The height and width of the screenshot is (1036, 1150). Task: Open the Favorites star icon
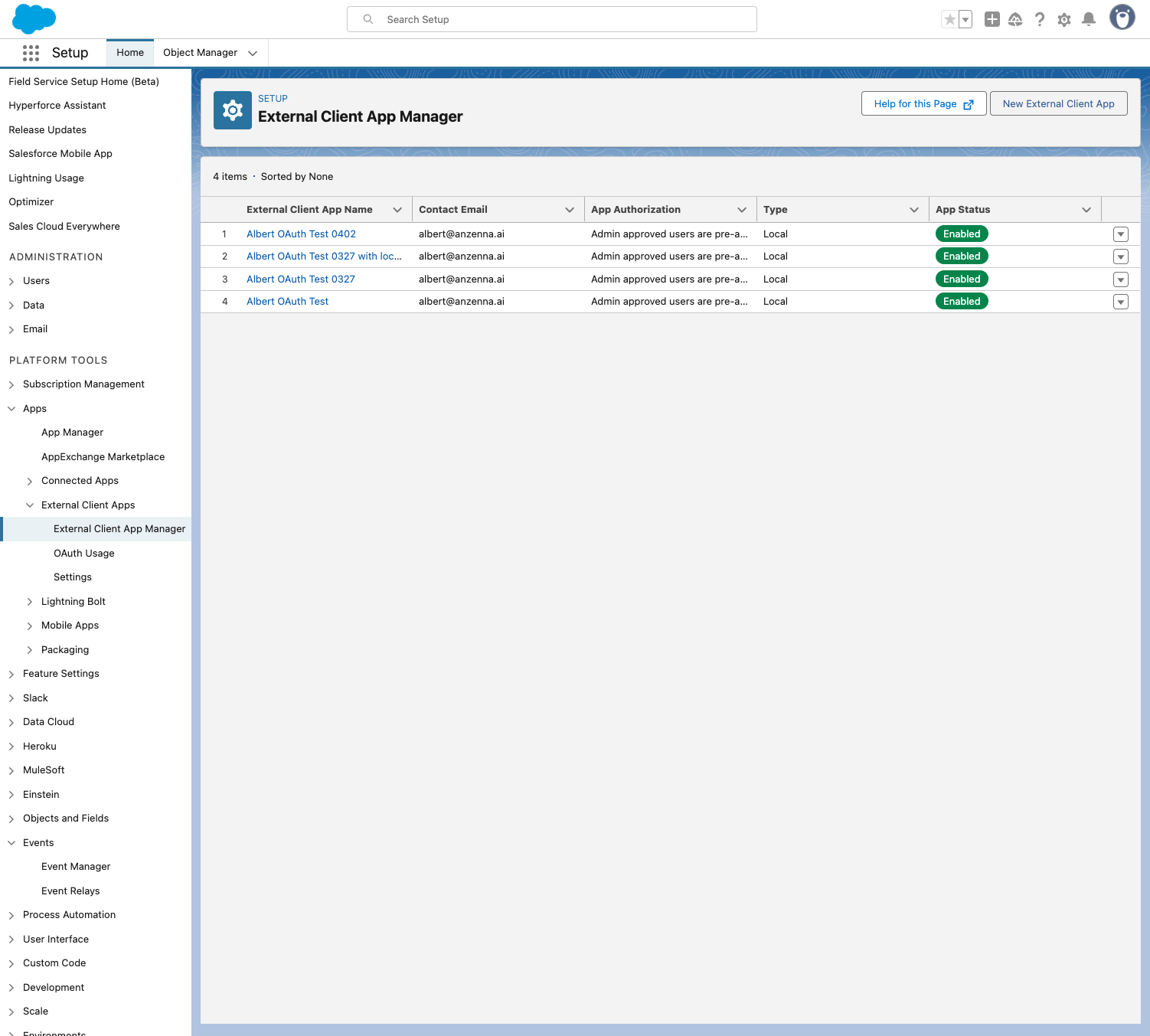tap(949, 20)
